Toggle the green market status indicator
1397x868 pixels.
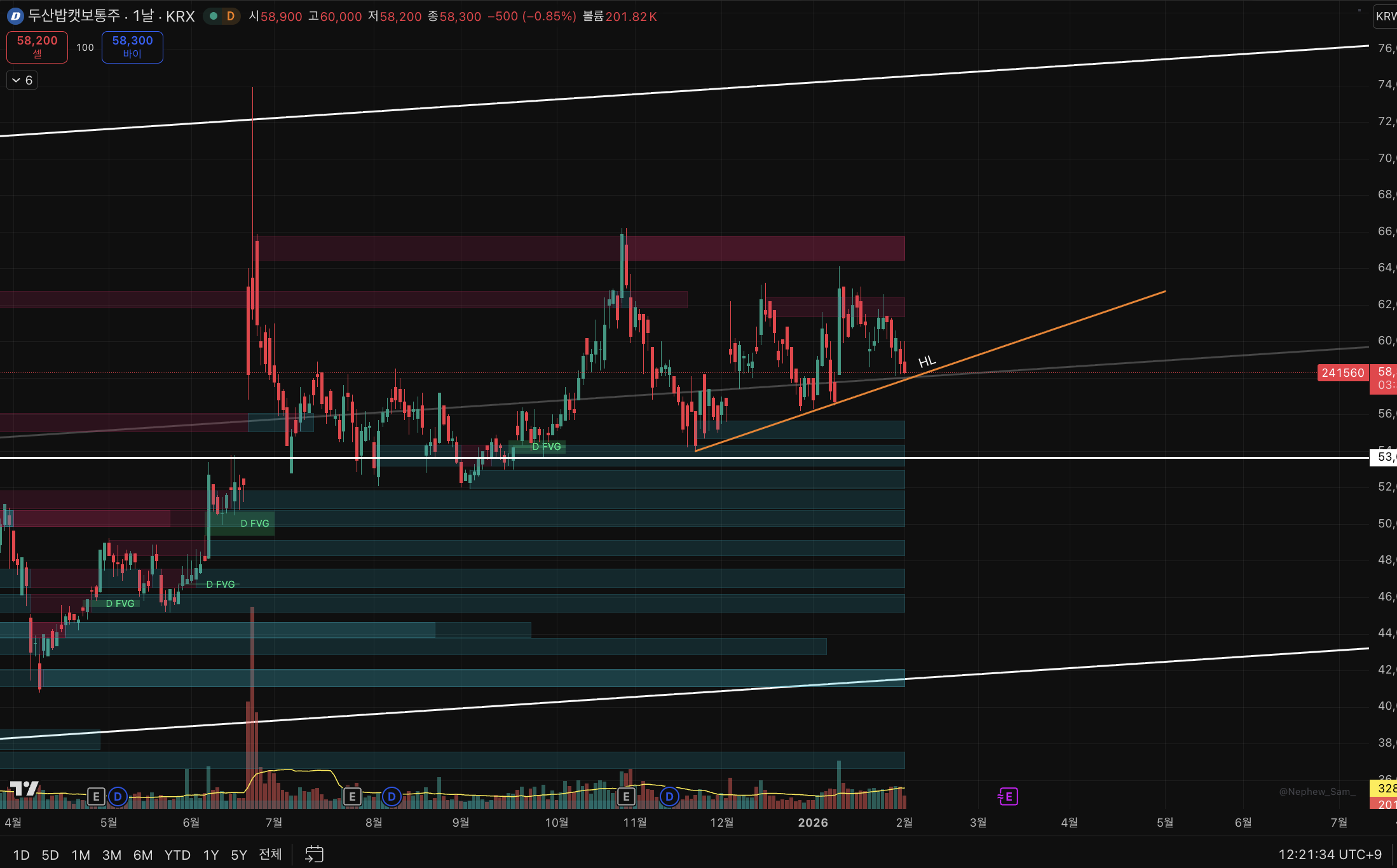click(214, 17)
